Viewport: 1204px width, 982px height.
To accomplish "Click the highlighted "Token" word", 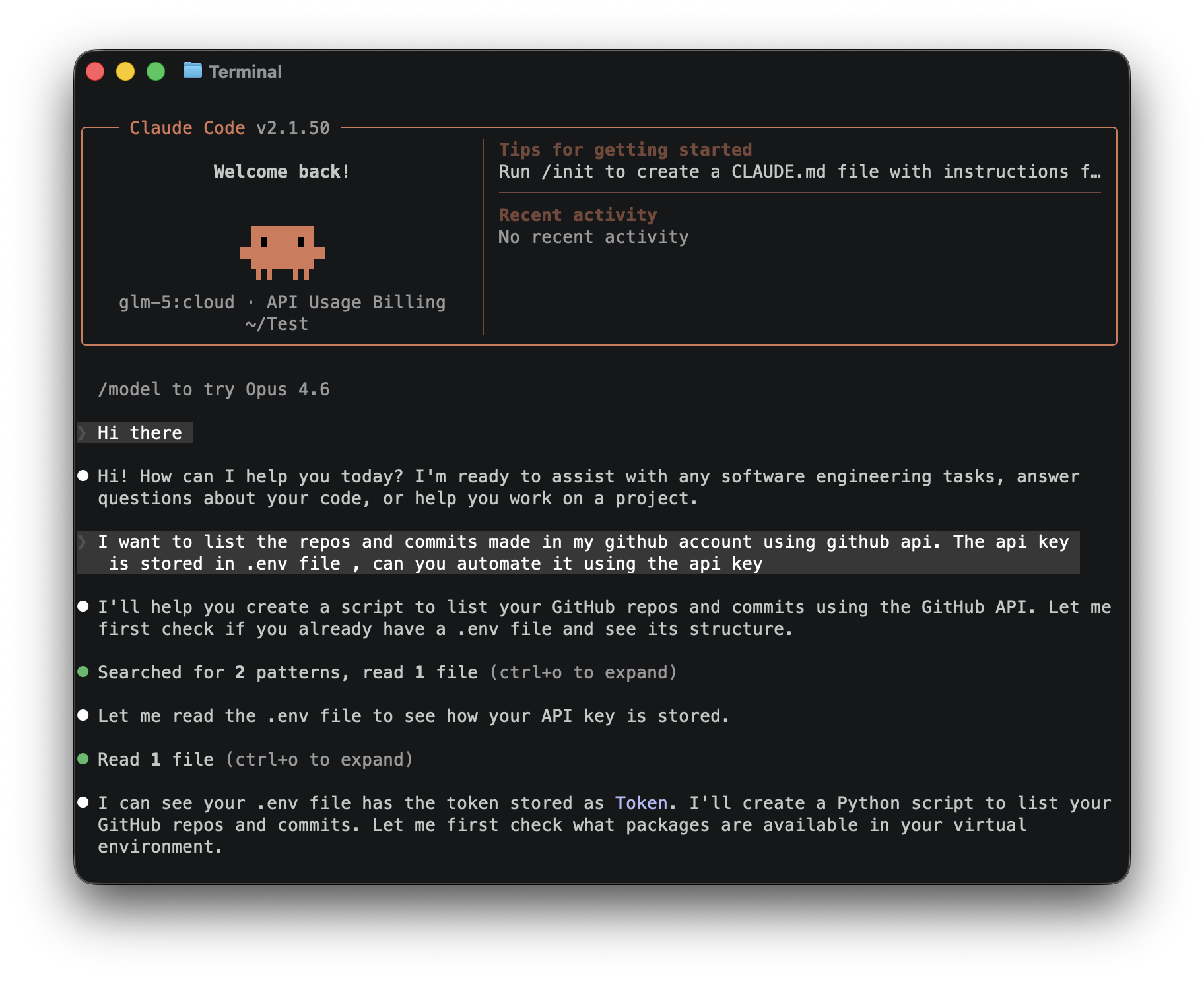I will pos(641,803).
